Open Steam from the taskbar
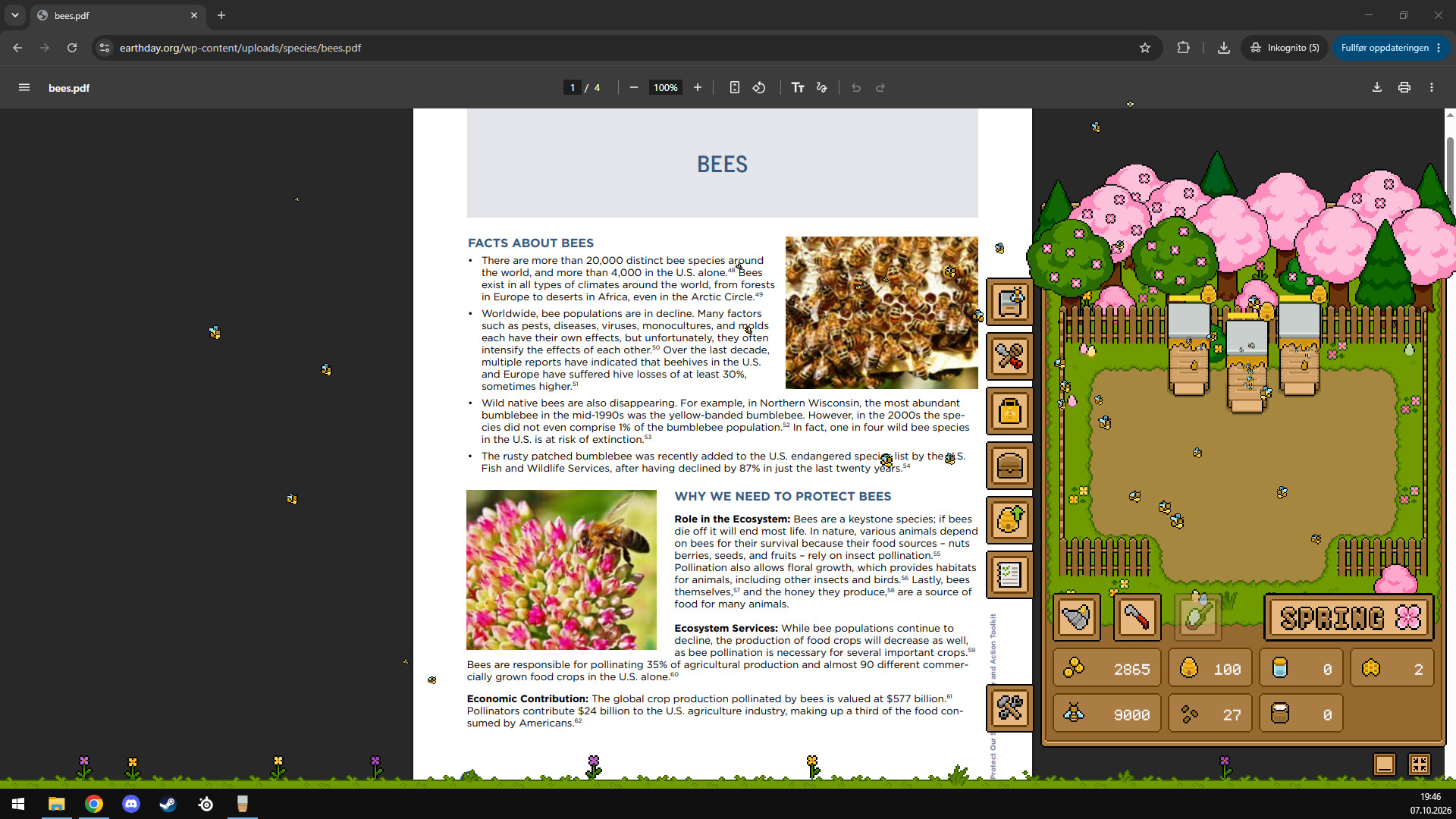 [168, 804]
